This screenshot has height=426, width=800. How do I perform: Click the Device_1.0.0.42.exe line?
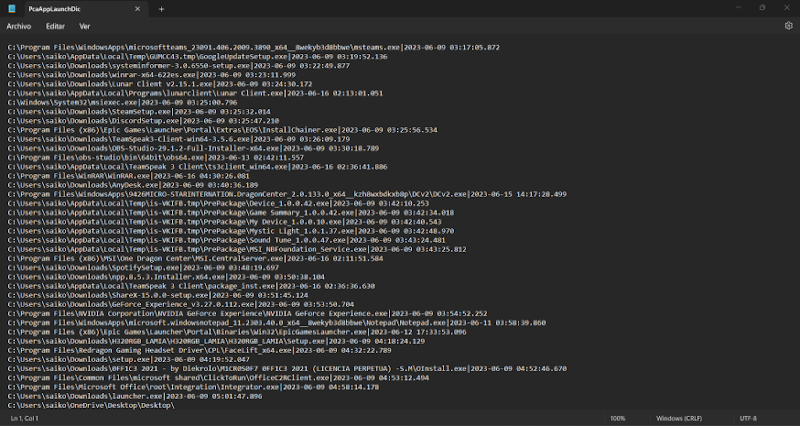[218, 204]
